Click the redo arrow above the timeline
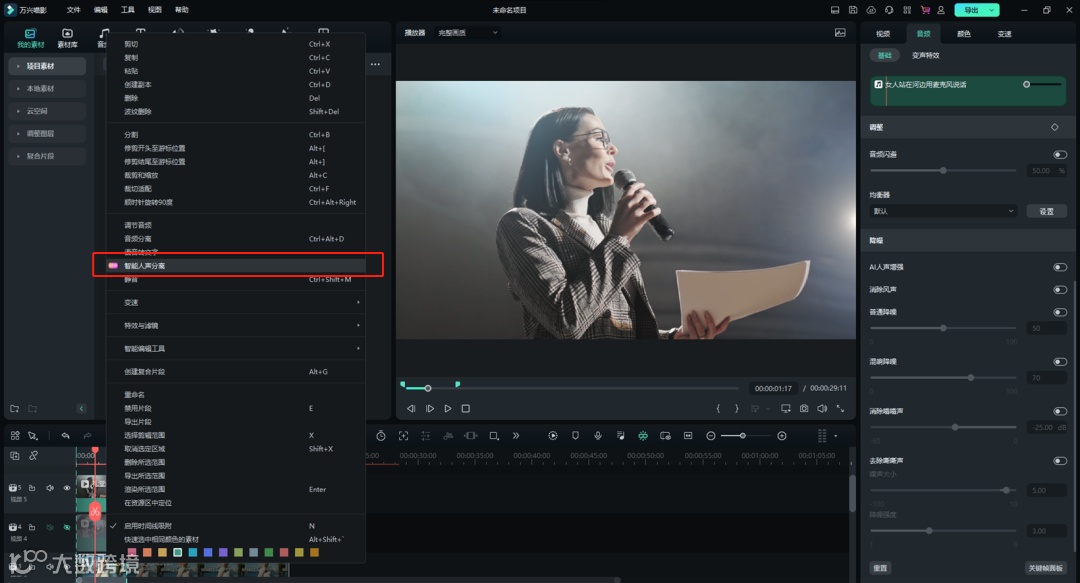 click(87, 436)
